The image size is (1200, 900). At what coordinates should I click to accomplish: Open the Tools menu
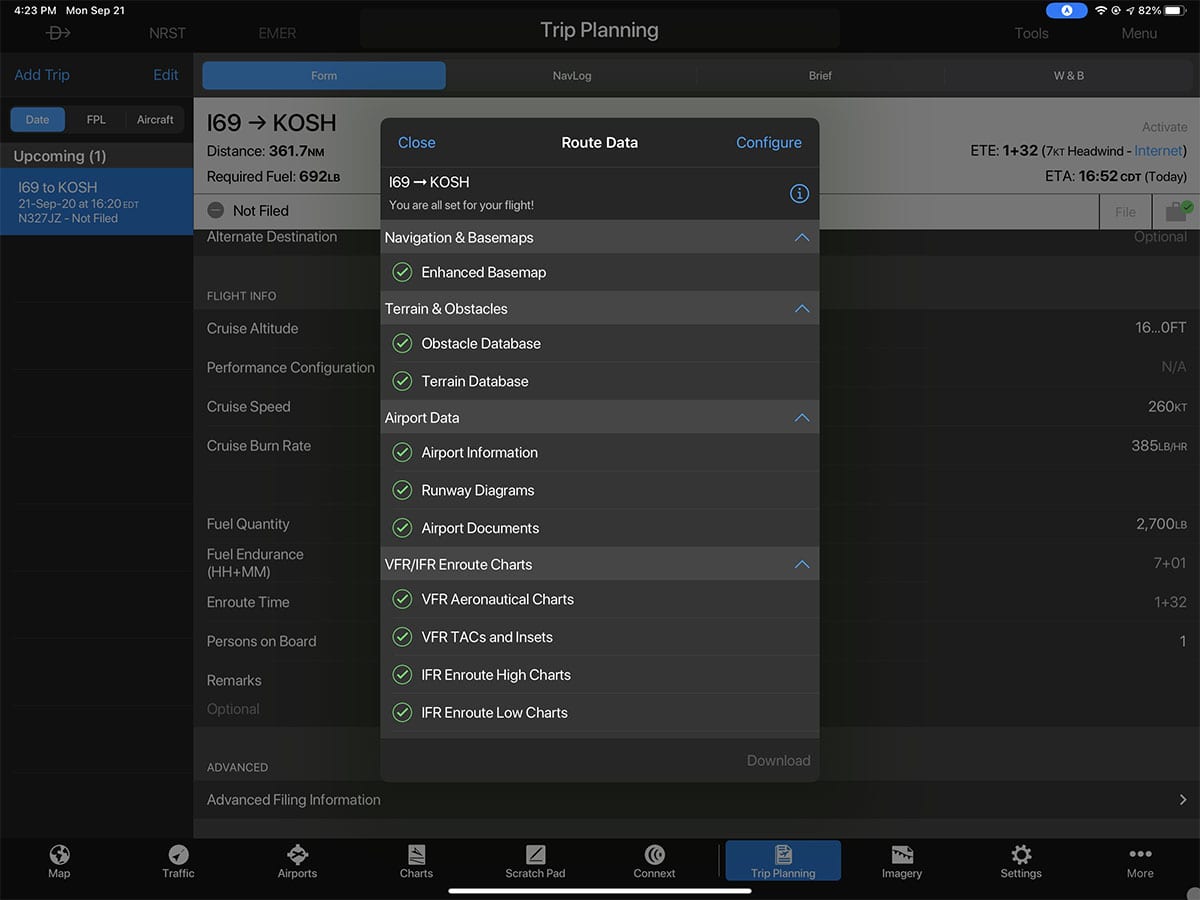coord(1032,33)
